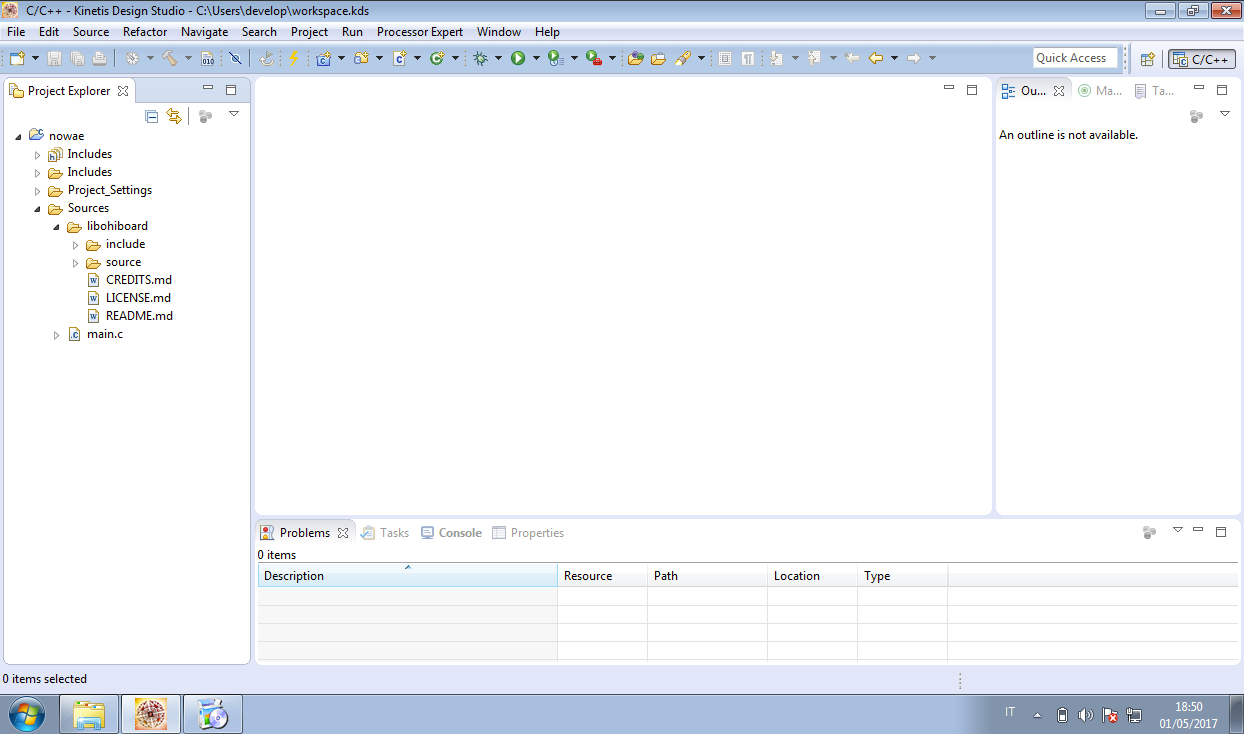Click the Type column header
The image size is (1244, 734).
902,576
